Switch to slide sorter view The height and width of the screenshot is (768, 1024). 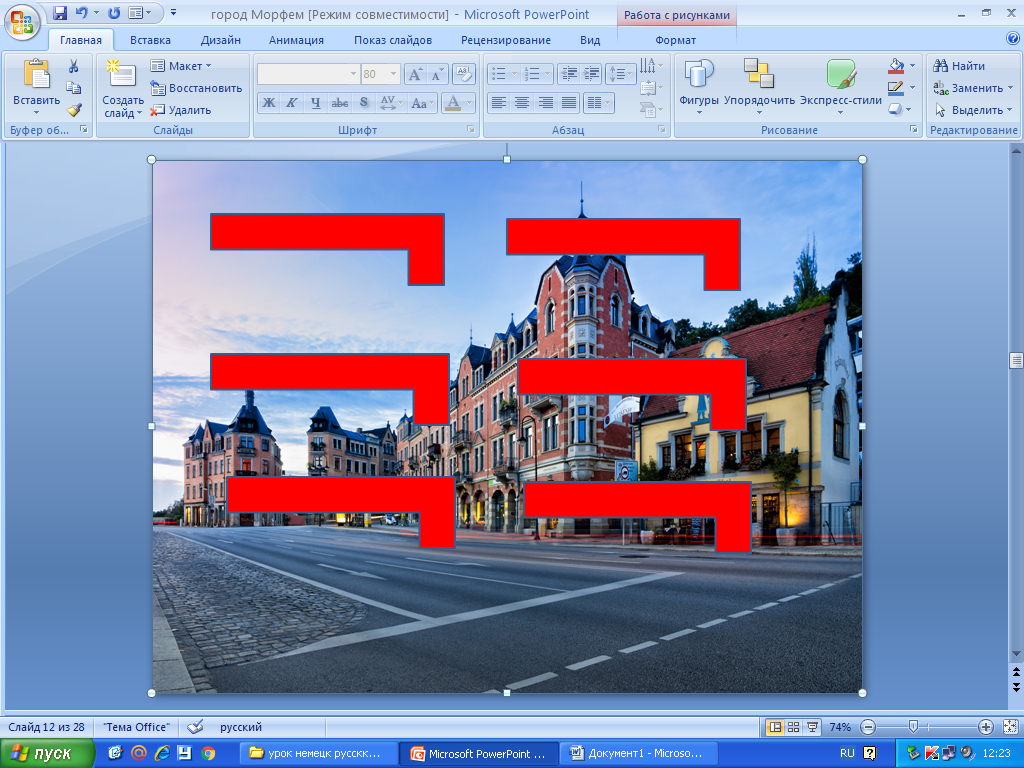click(793, 727)
